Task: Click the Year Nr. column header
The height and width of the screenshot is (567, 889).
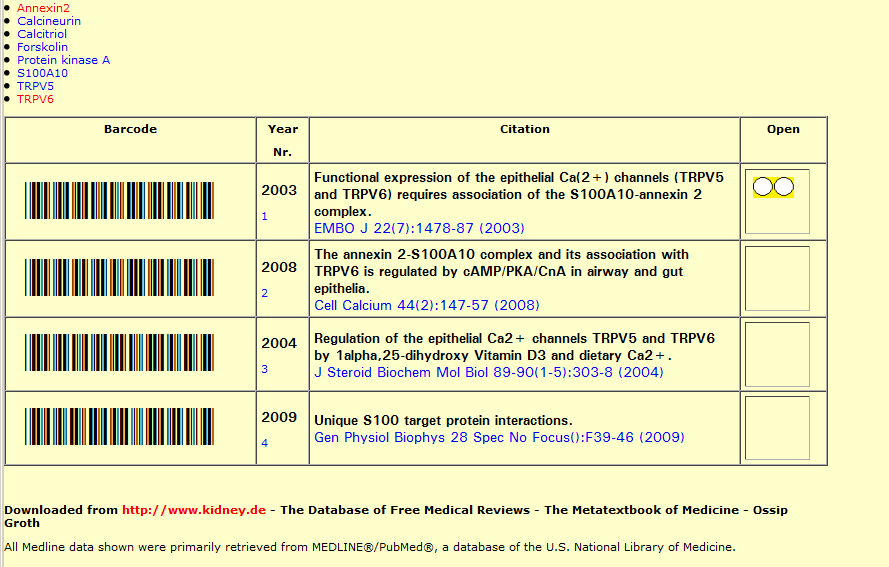Action: 282,141
